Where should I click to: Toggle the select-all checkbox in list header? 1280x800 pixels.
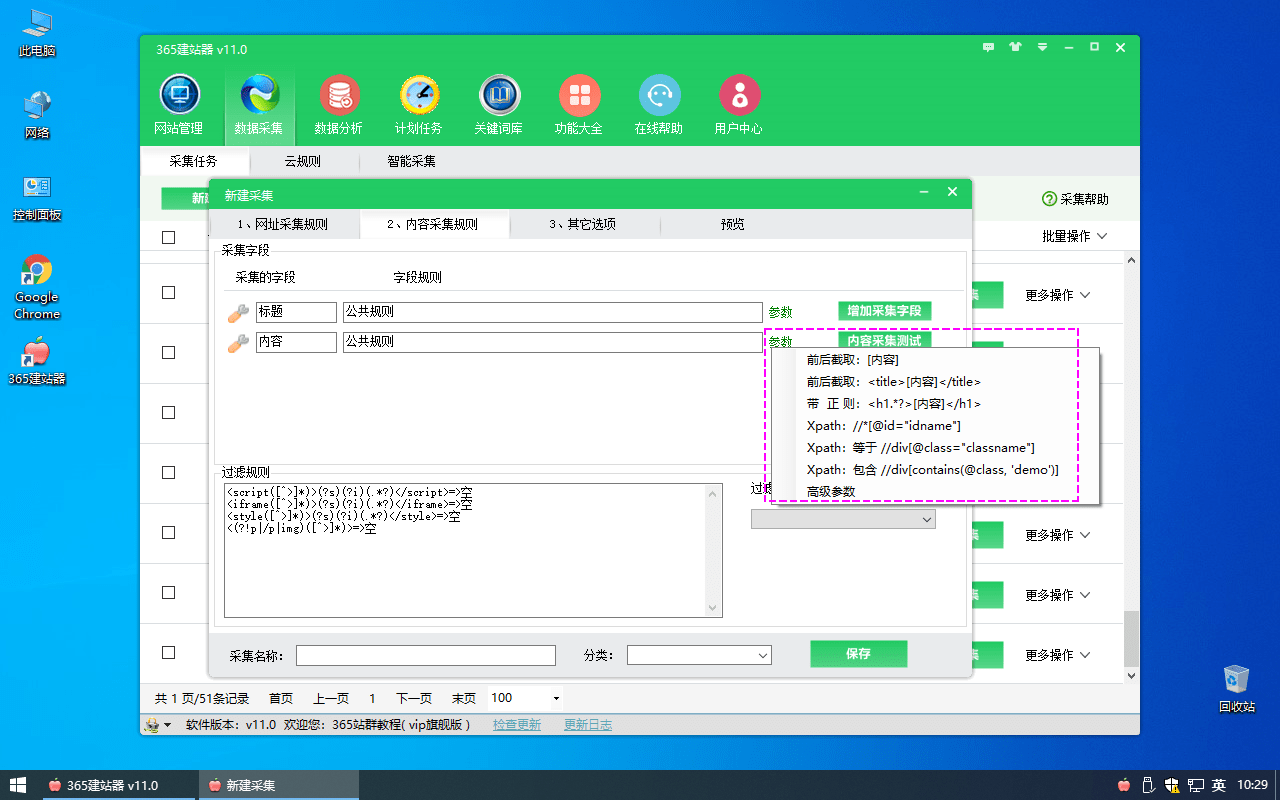coord(168,237)
